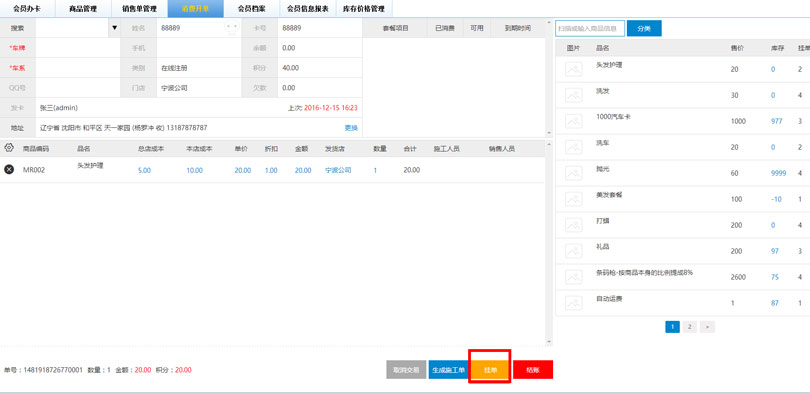Edit the 本店成本 value 10.00

click(x=195, y=170)
